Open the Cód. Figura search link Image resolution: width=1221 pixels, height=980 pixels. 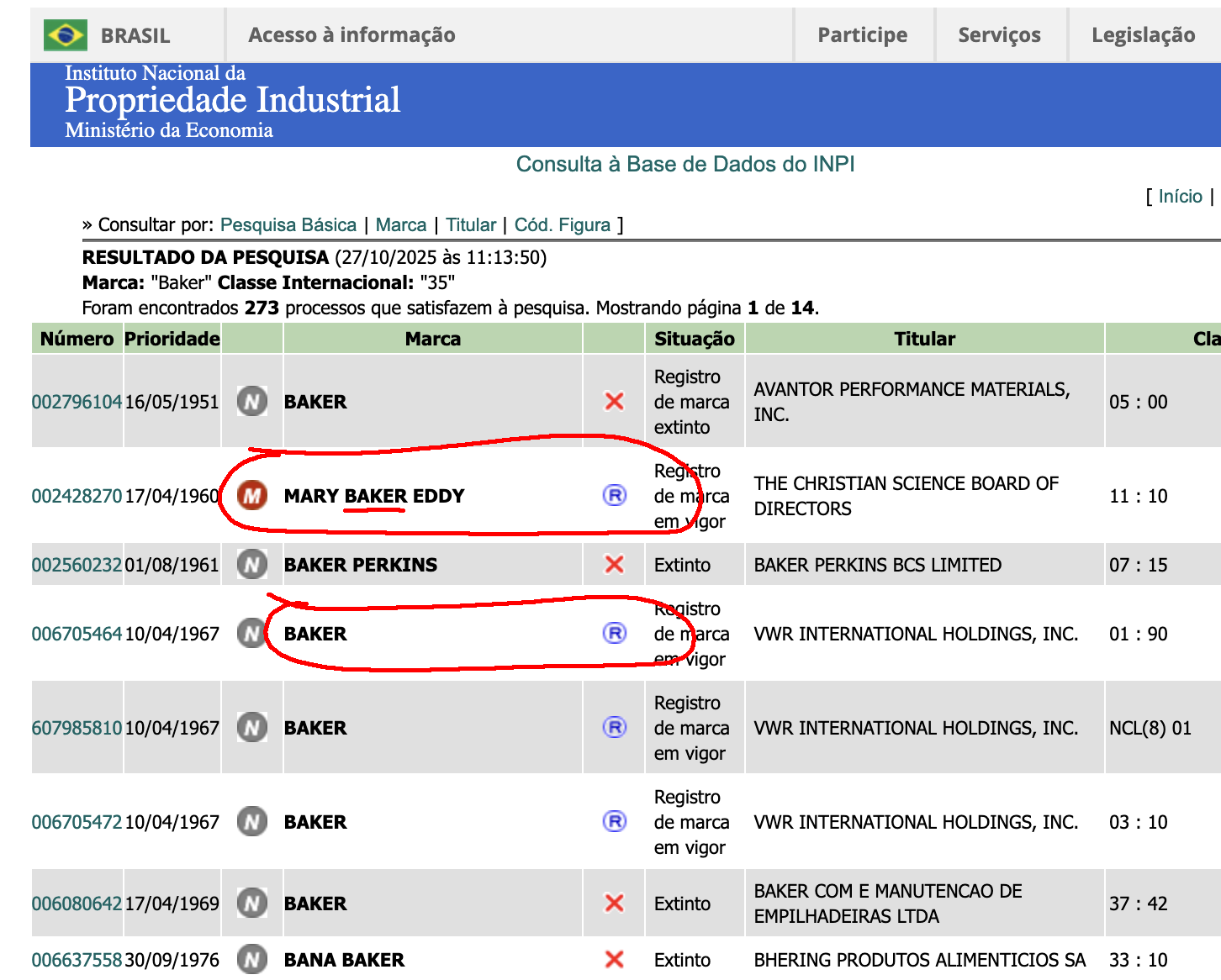563,225
